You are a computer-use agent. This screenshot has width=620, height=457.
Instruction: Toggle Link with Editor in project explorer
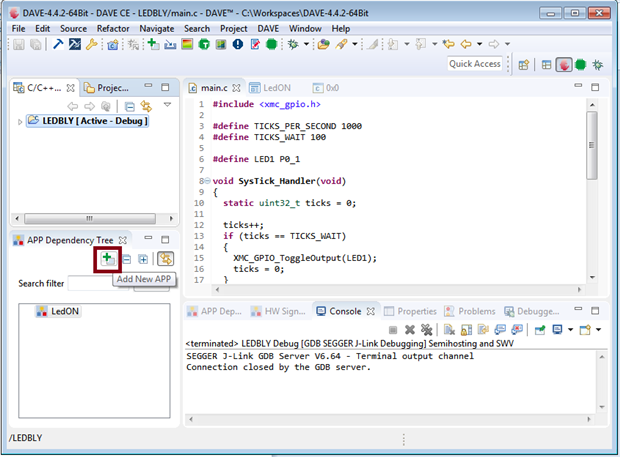point(147,105)
